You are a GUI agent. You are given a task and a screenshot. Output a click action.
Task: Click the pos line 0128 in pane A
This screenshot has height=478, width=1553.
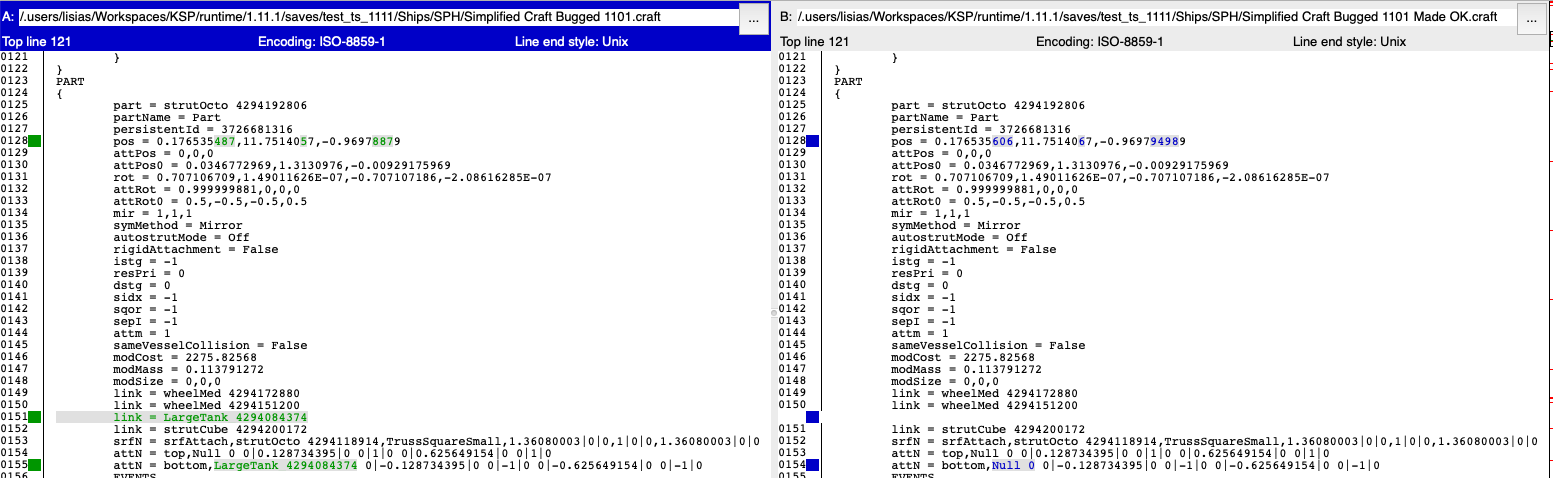point(257,141)
